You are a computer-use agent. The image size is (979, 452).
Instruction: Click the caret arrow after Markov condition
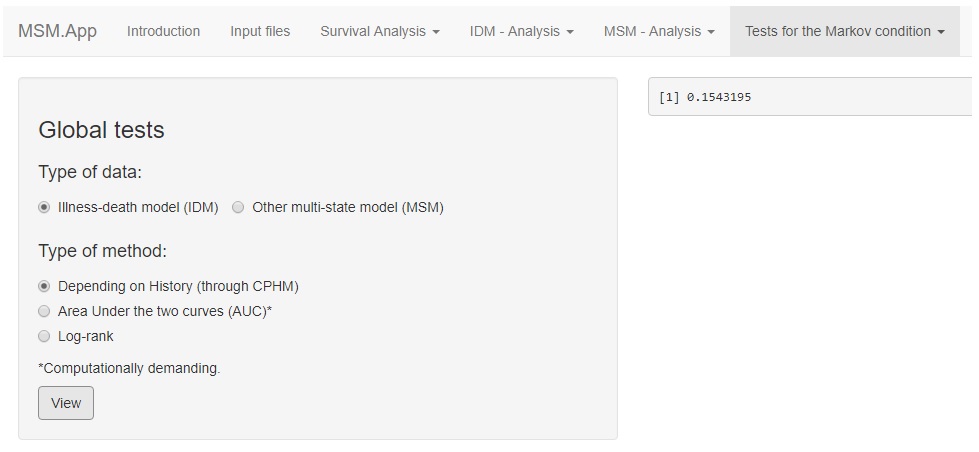pyautogui.click(x=941, y=32)
